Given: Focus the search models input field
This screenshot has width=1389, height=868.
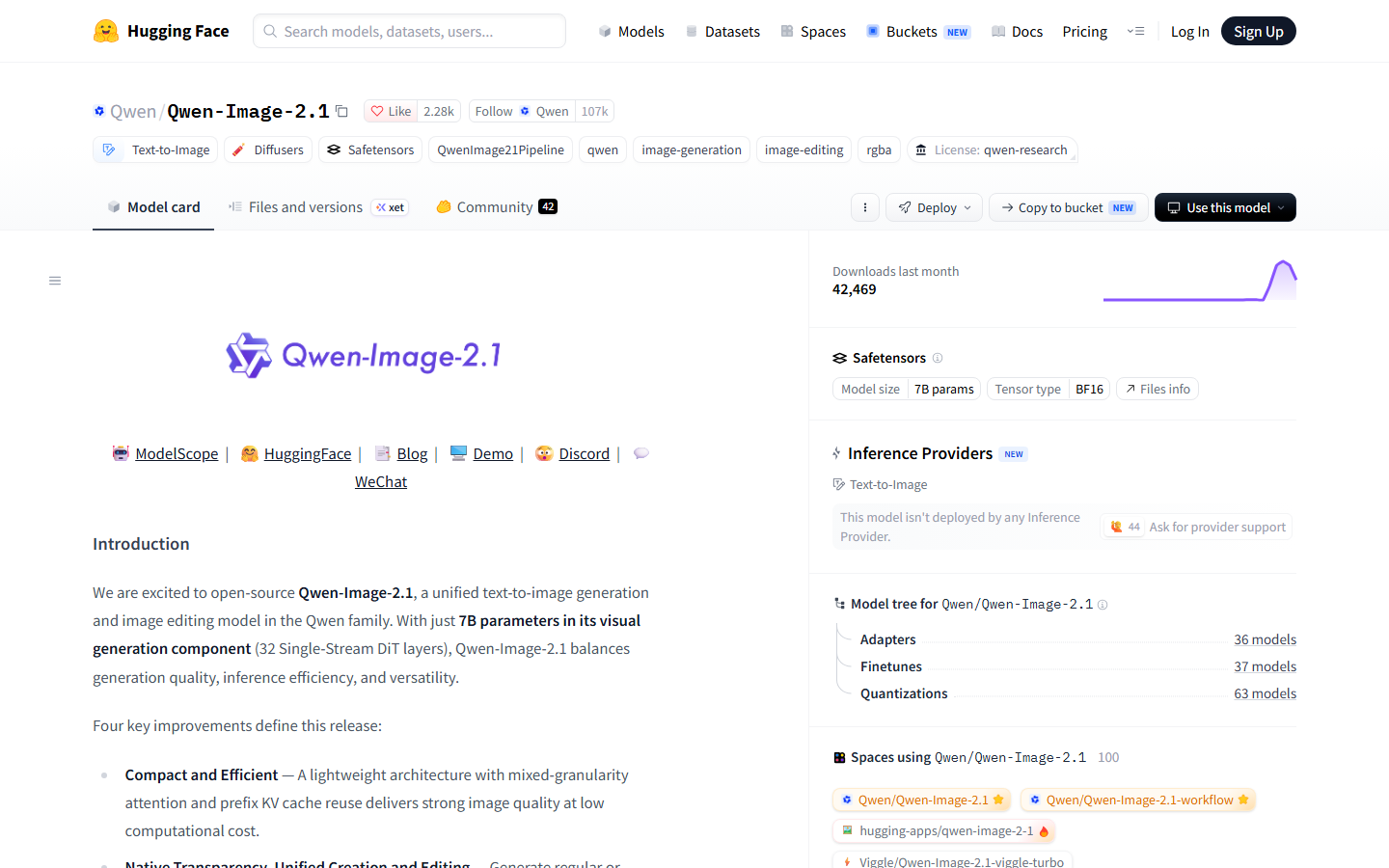Looking at the screenshot, I should point(409,31).
